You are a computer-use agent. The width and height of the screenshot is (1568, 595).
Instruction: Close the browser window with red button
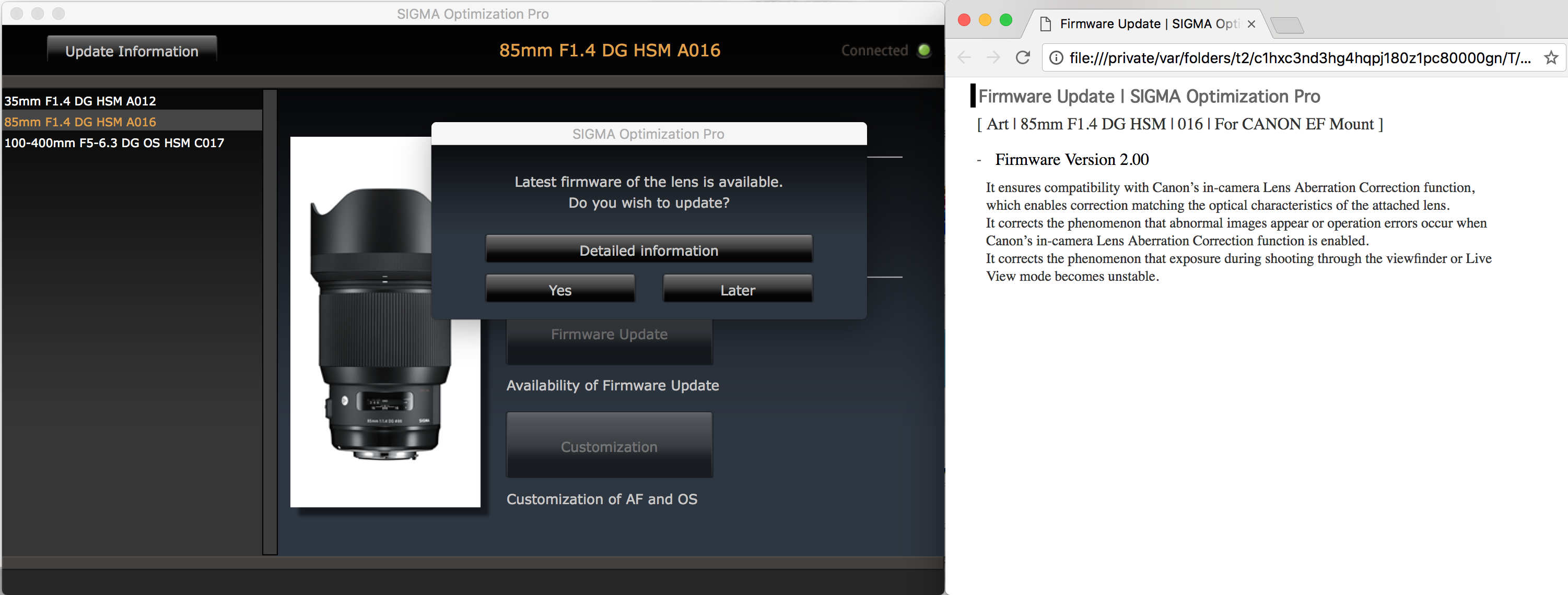pos(964,20)
